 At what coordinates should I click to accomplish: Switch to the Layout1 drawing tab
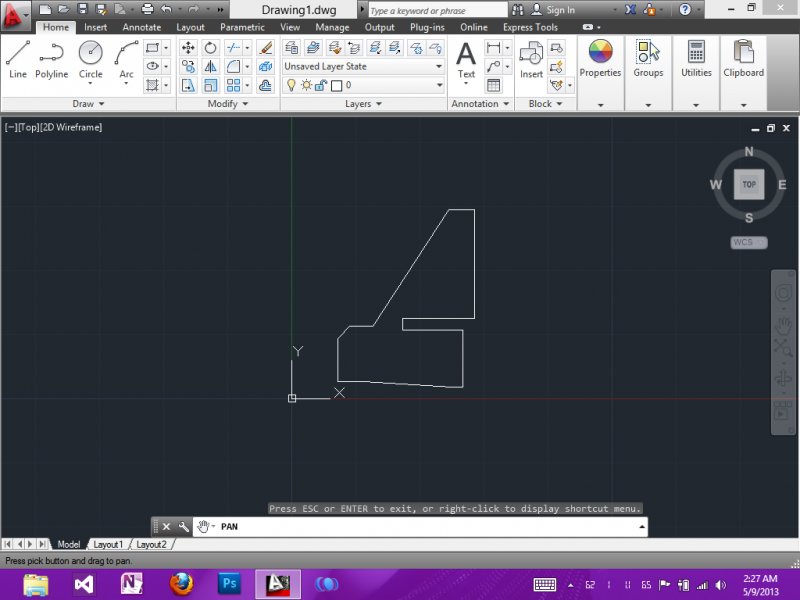tap(108, 544)
